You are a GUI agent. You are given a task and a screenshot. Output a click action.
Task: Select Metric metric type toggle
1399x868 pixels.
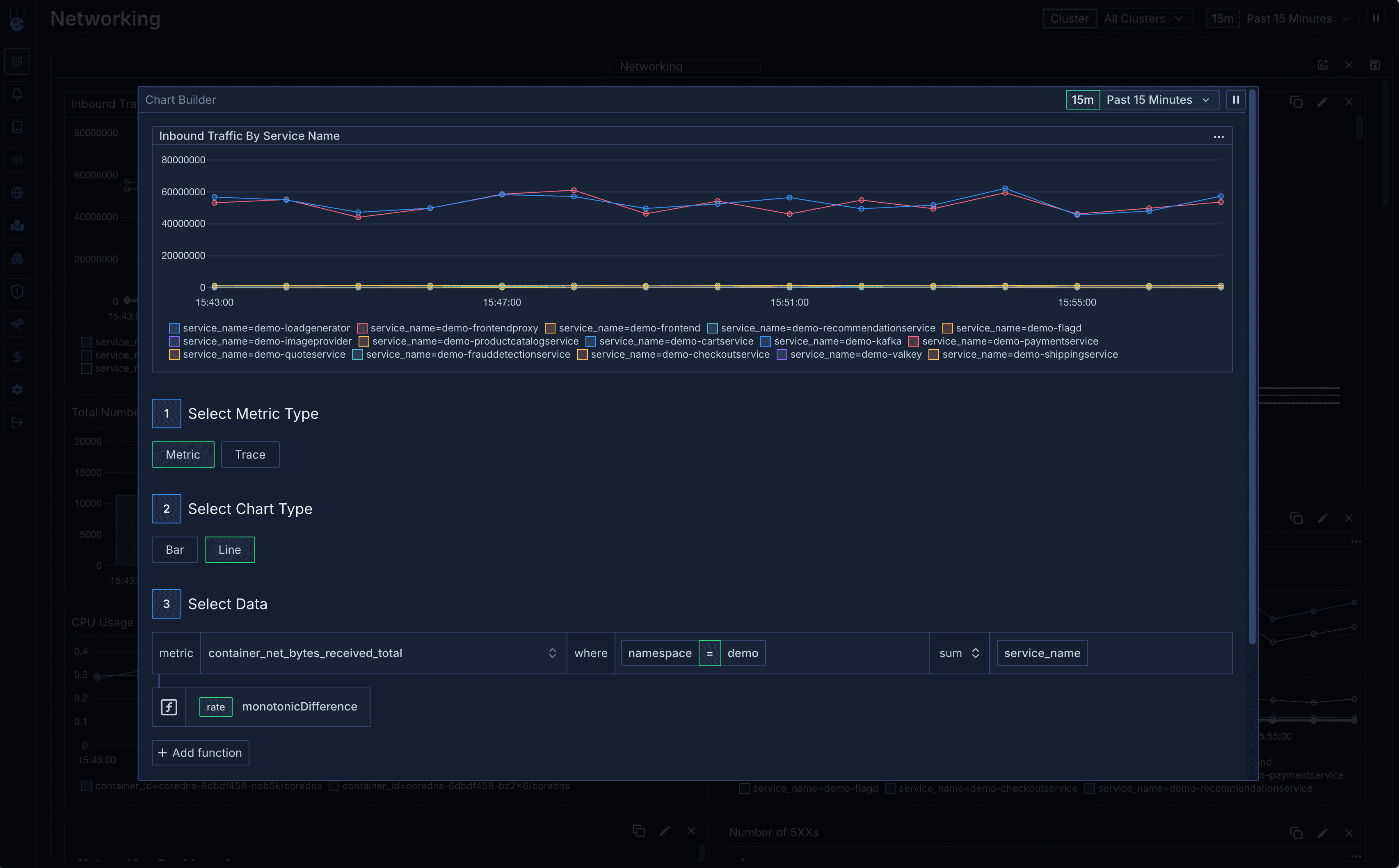click(183, 454)
